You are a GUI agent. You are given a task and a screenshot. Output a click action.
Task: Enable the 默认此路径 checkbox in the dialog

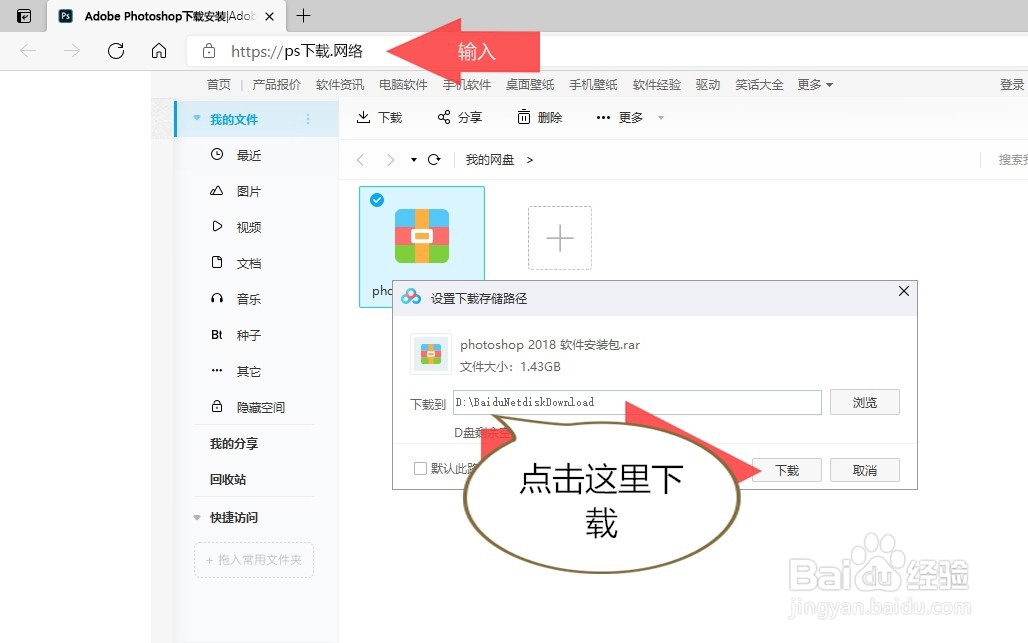420,470
